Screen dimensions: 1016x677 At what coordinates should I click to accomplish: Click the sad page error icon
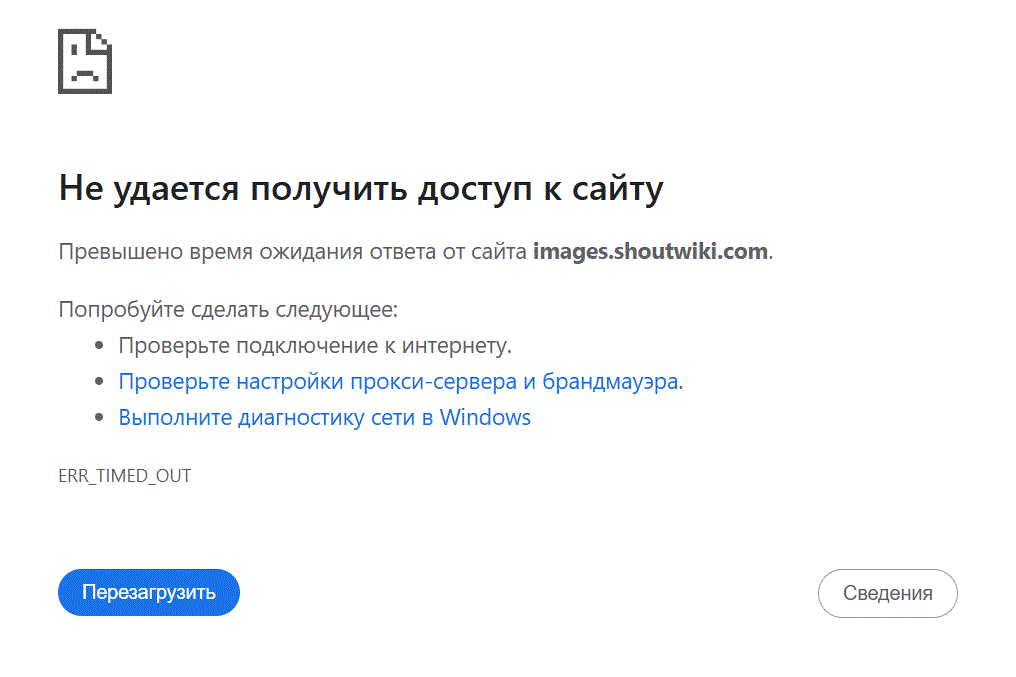tap(85, 62)
